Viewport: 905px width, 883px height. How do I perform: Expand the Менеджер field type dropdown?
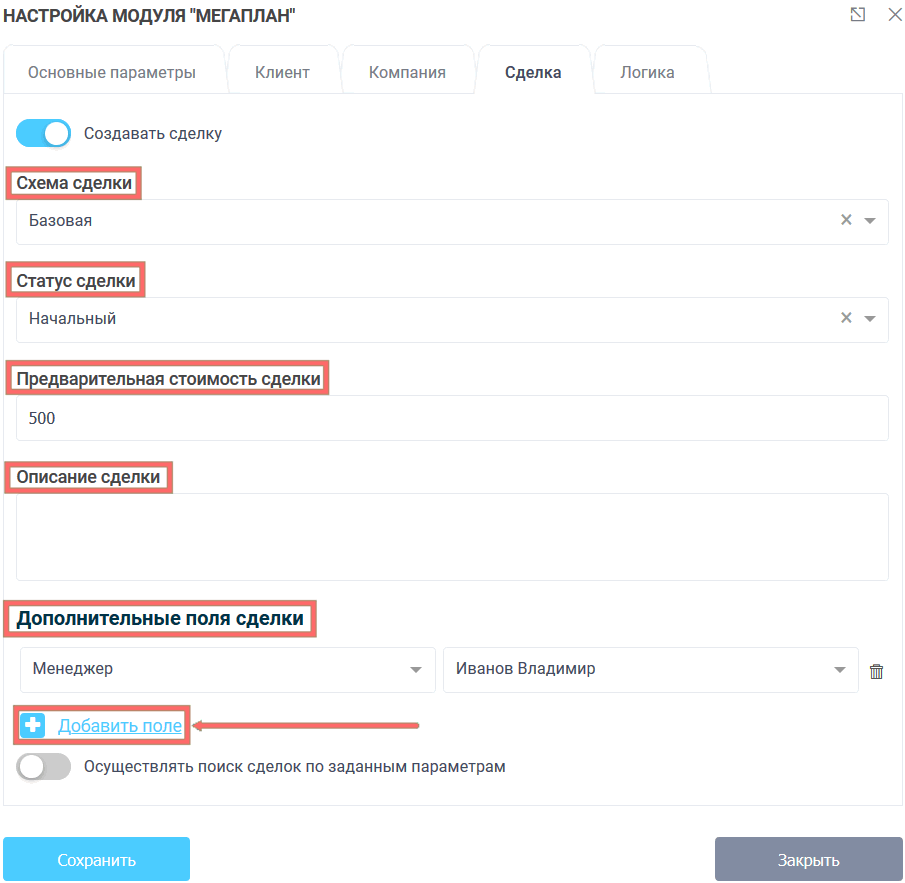coord(416,670)
